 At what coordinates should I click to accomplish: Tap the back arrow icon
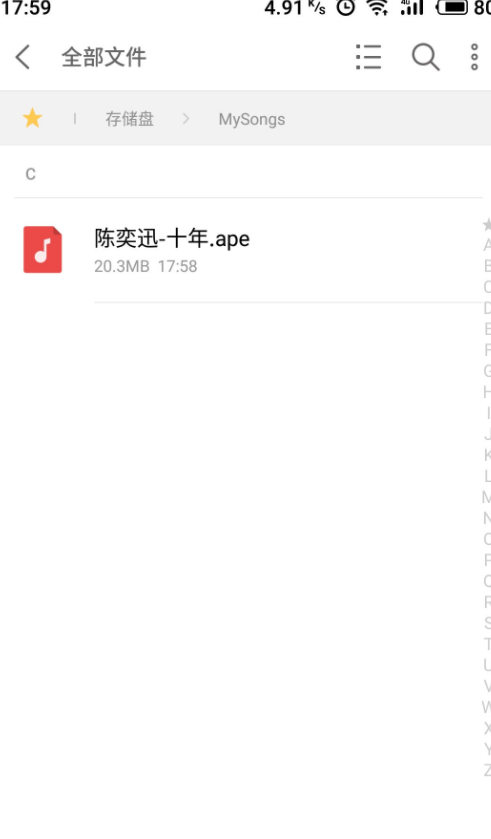[x=22, y=57]
